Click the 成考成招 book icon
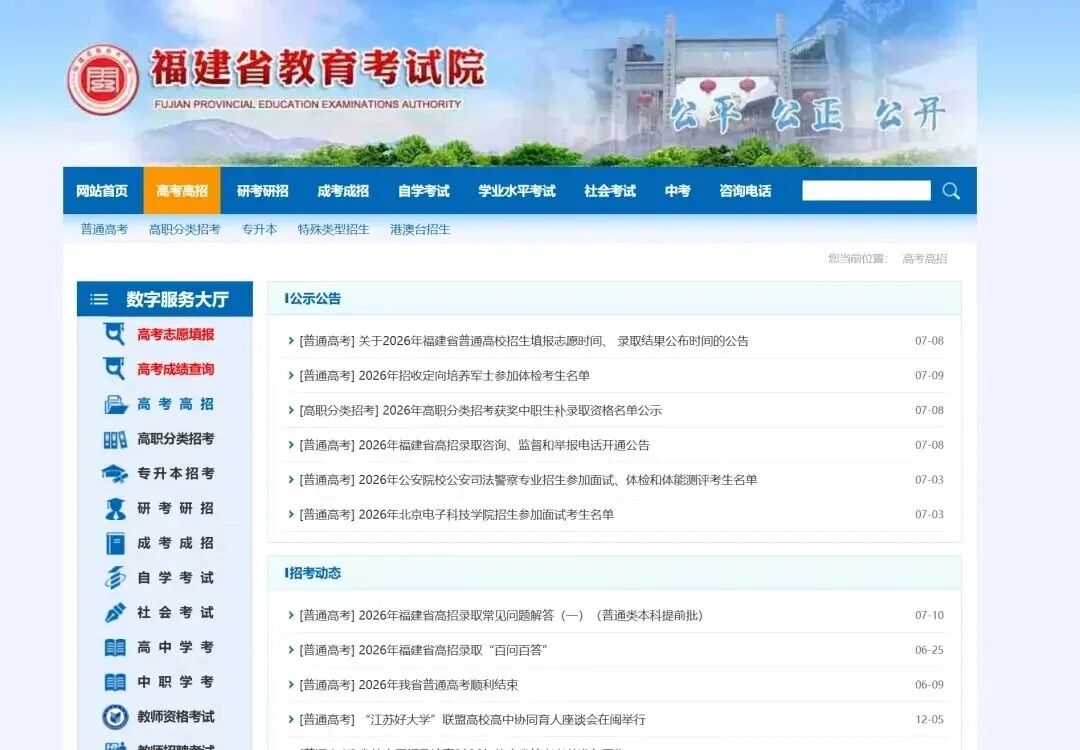 tap(115, 543)
